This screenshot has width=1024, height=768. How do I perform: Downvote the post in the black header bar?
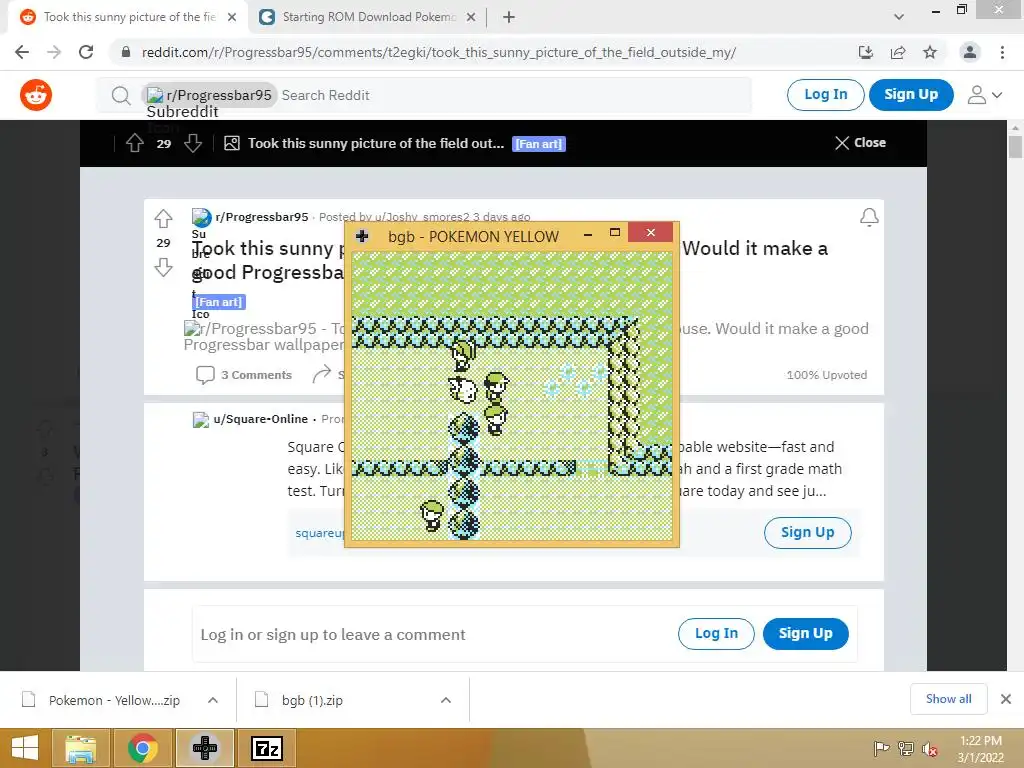coord(193,143)
